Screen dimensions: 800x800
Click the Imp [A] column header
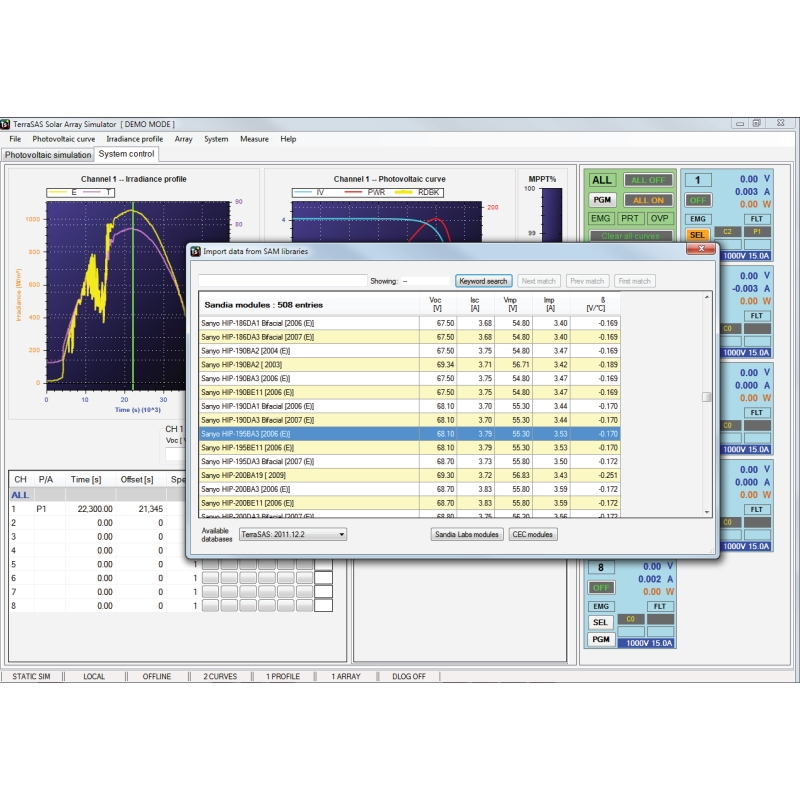tap(550, 304)
